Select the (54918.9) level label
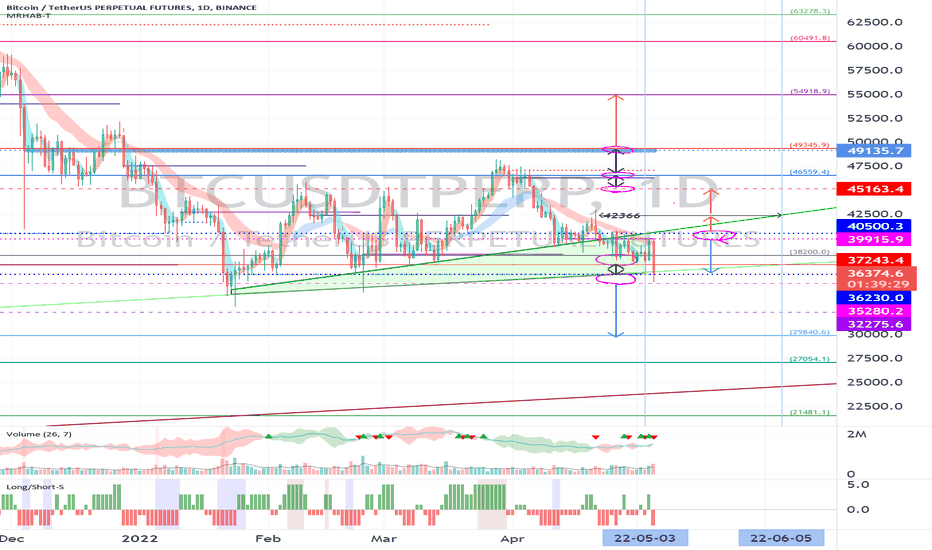 tap(810, 91)
